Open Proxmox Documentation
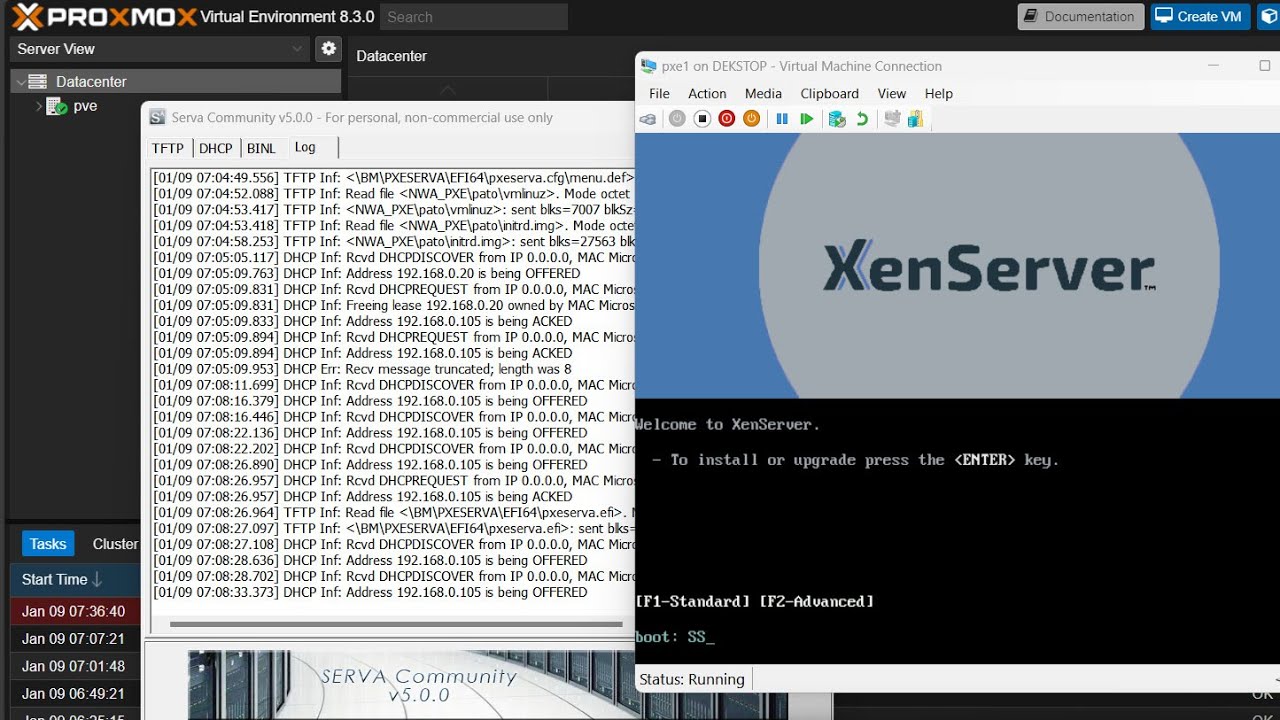 click(1079, 16)
